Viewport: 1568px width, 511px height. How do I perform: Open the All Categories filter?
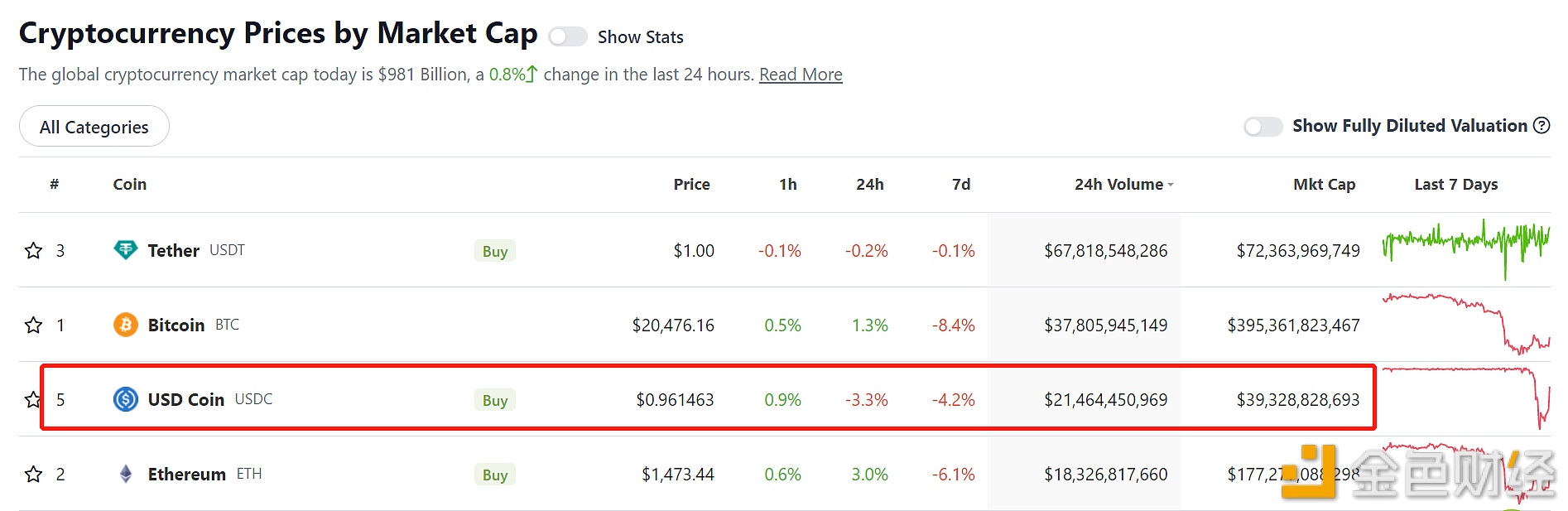coord(94,127)
